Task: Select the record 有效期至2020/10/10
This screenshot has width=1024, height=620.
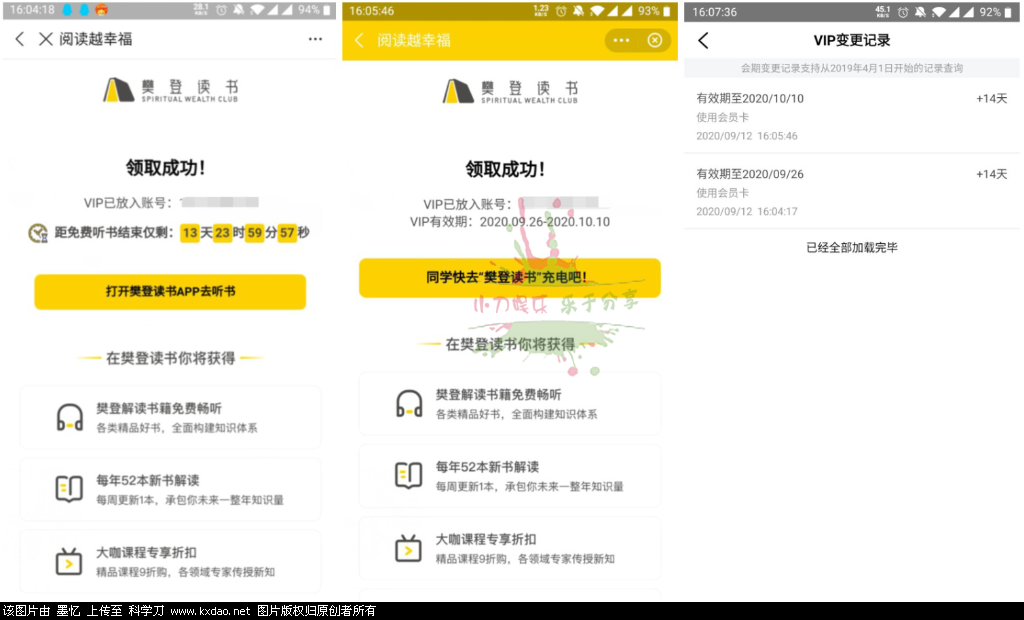Action: [852, 116]
